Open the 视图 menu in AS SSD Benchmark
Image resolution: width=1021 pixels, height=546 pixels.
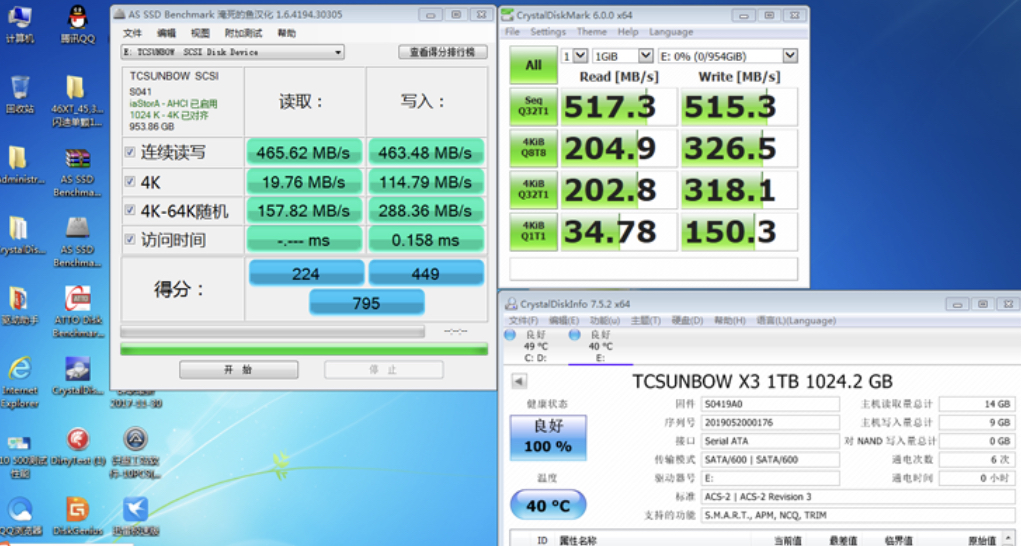200,33
